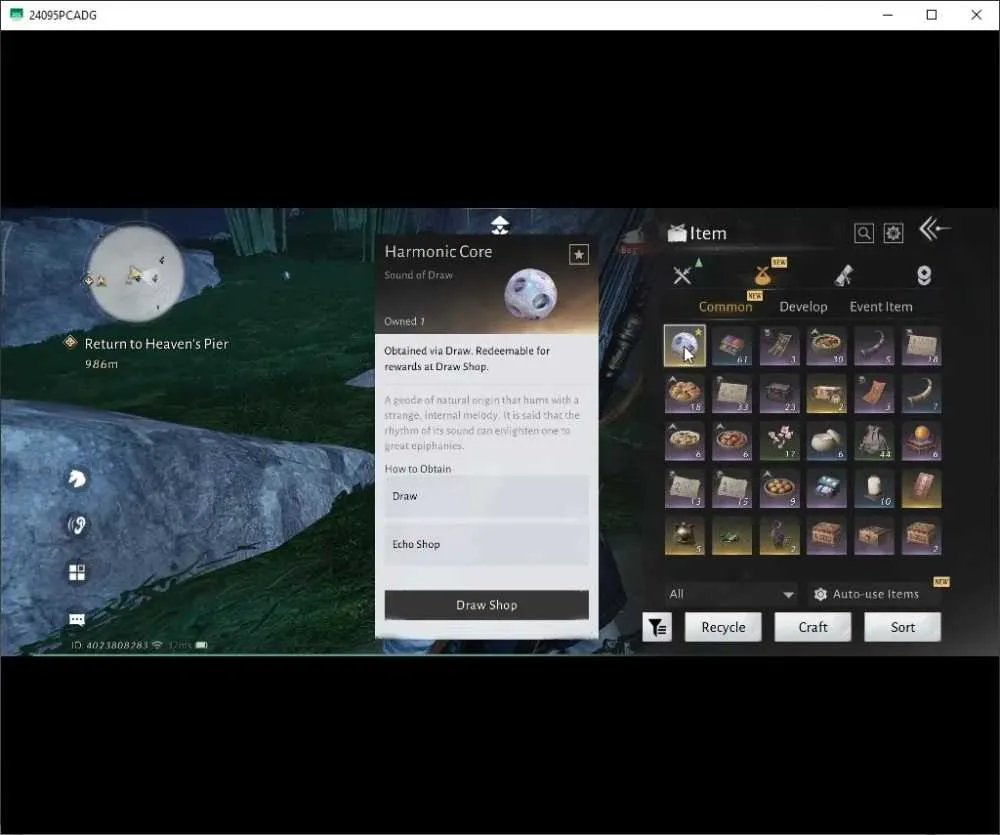The image size is (1000, 835).
Task: Switch to the Common tab
Action: [725, 306]
